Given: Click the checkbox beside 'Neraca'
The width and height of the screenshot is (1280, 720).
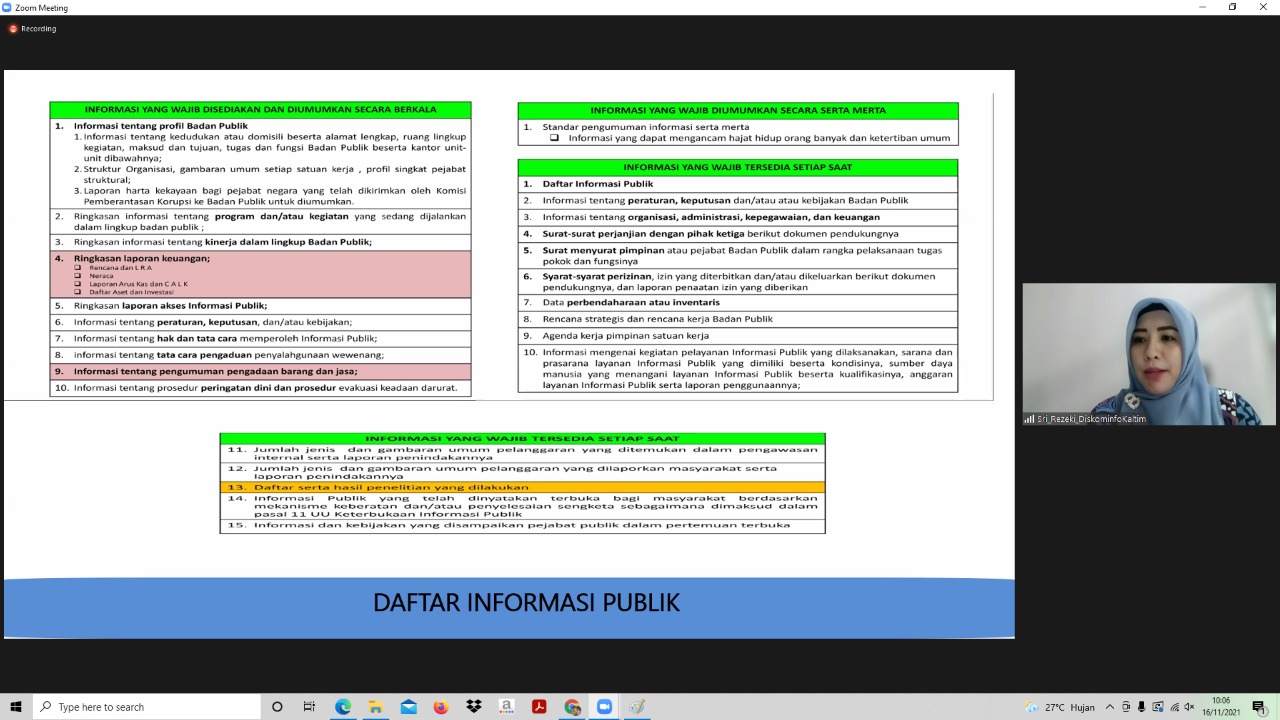Looking at the screenshot, I should (x=78, y=276).
